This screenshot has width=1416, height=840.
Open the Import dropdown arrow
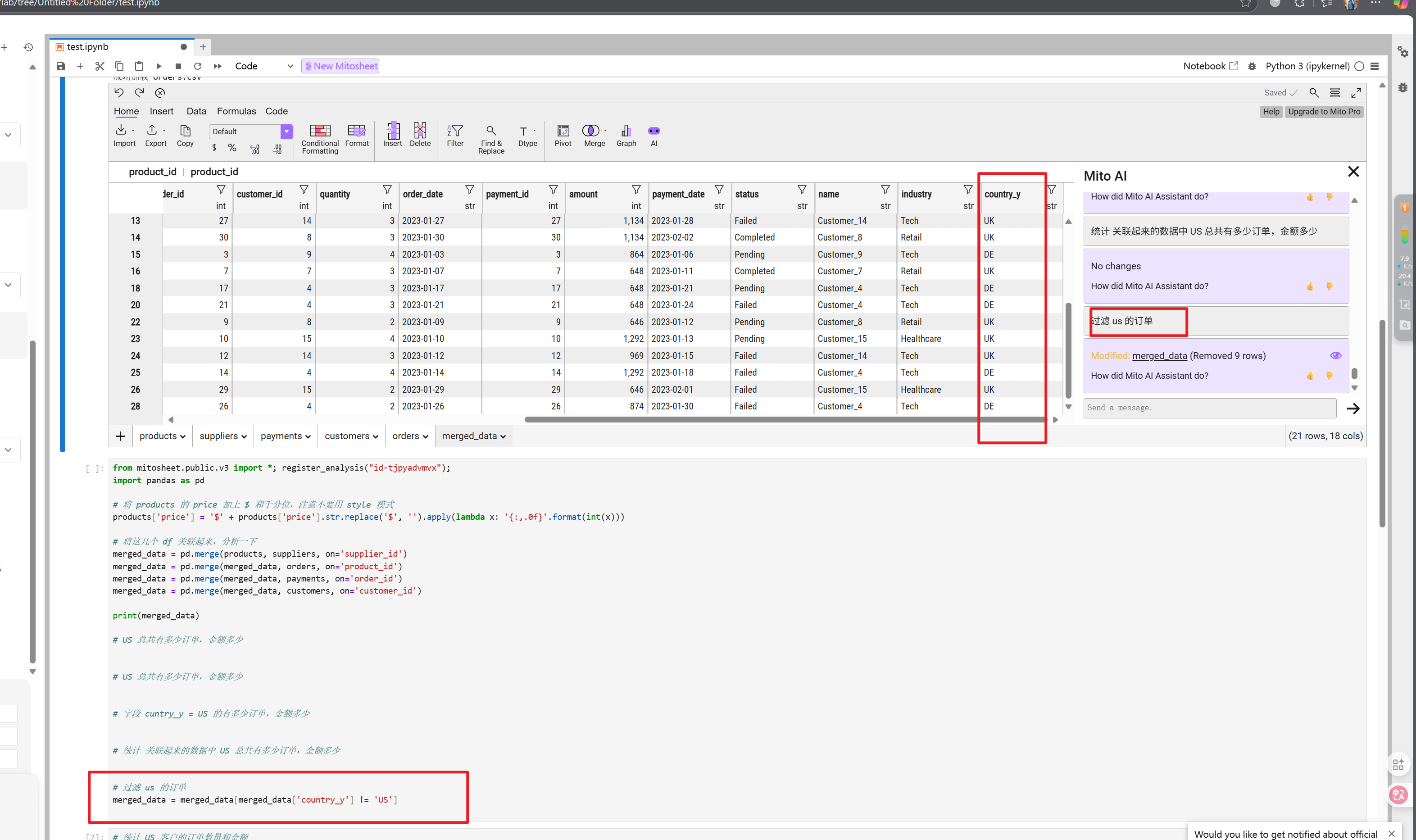(x=133, y=131)
